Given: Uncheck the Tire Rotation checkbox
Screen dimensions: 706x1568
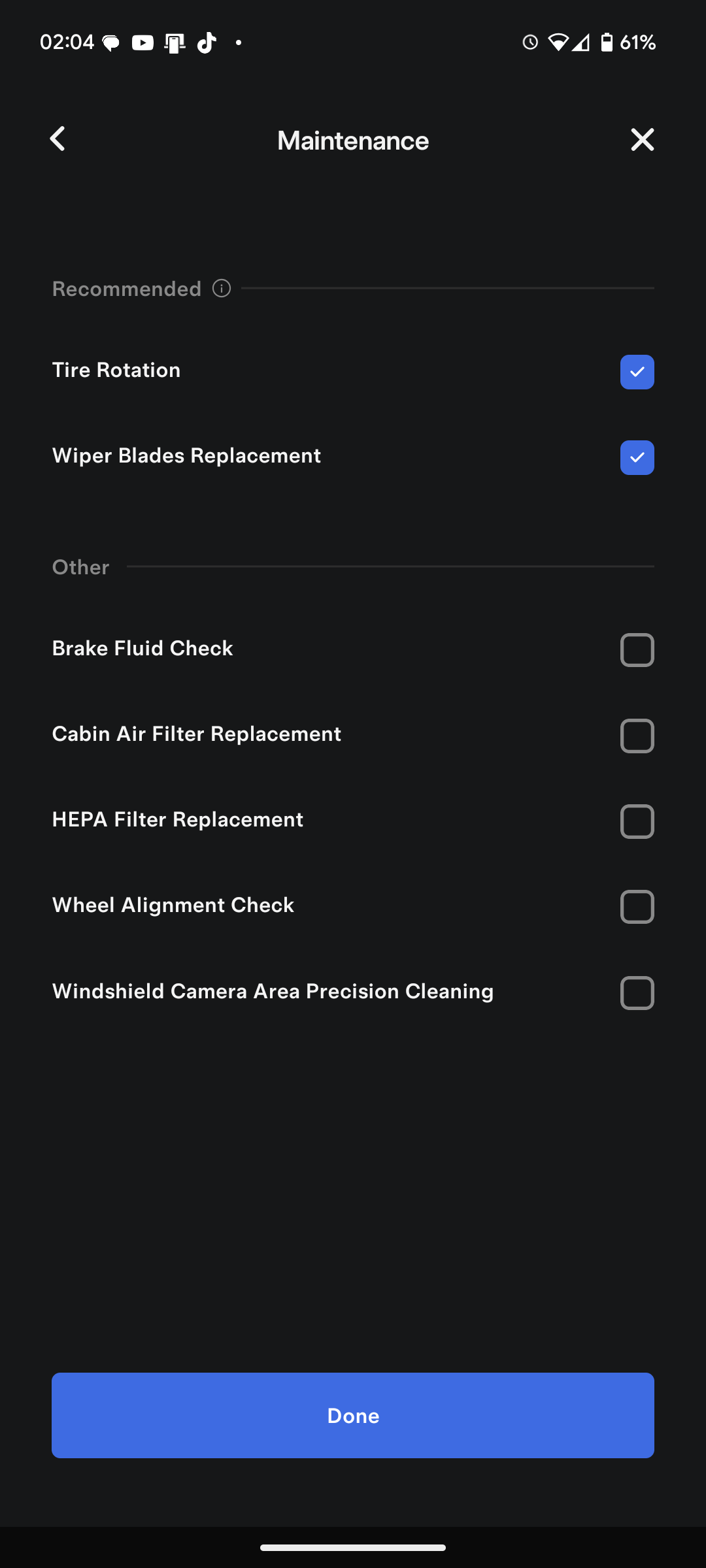Looking at the screenshot, I should 637,372.
